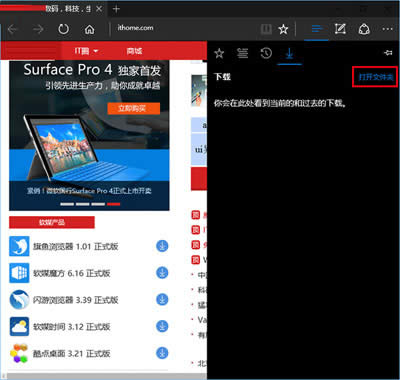
Task: Switch to History tab in Hub
Action: pyautogui.click(x=266, y=53)
